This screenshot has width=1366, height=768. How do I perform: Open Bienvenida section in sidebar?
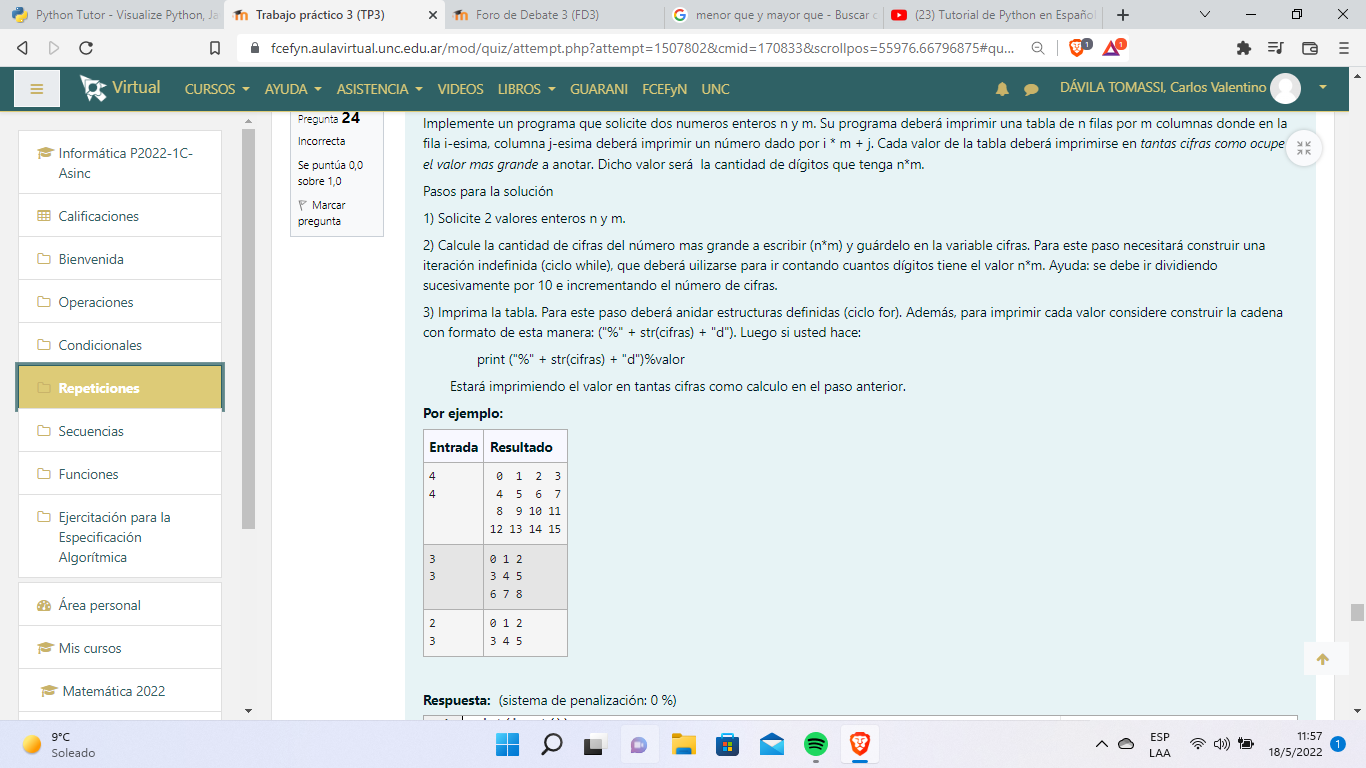(119, 259)
